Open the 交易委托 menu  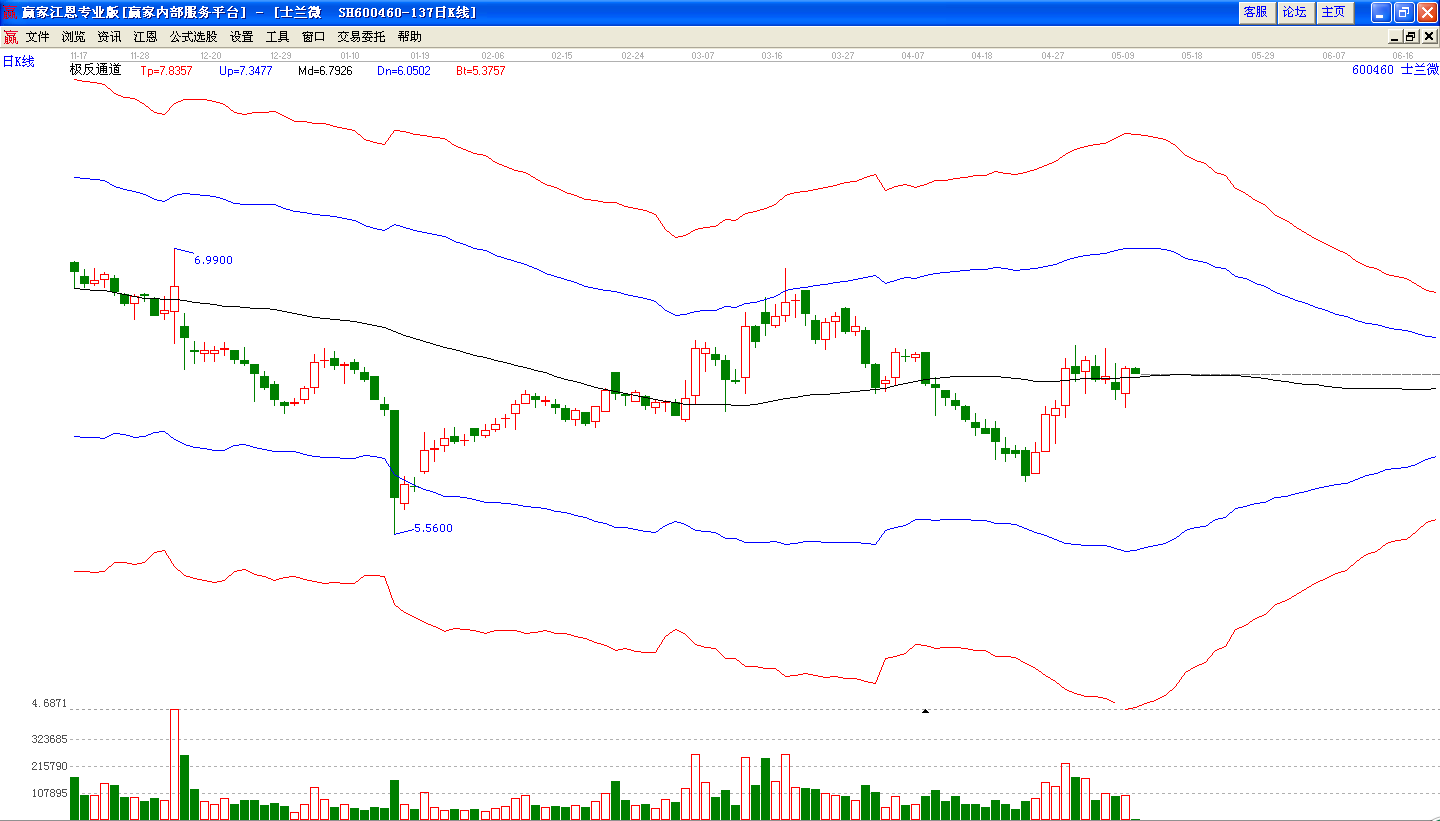pos(361,37)
